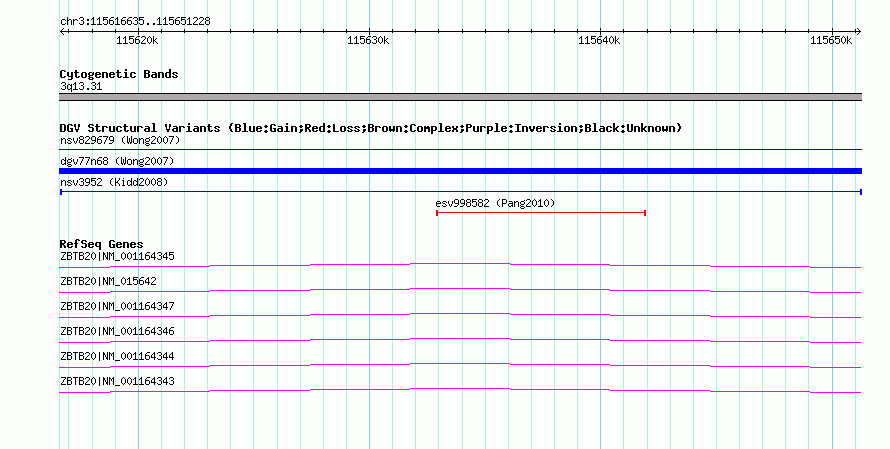Screen dimensions: 890x449
Task: Select the 3q13.31 band label
Action: pos(81,86)
